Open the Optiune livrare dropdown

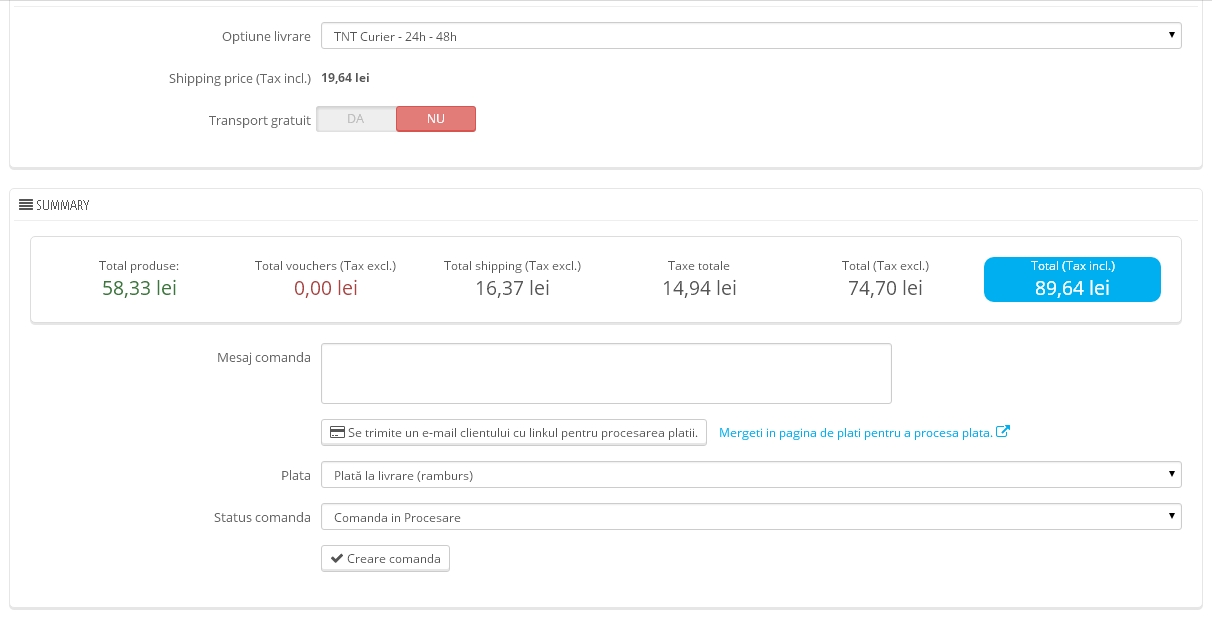pyautogui.click(x=750, y=36)
